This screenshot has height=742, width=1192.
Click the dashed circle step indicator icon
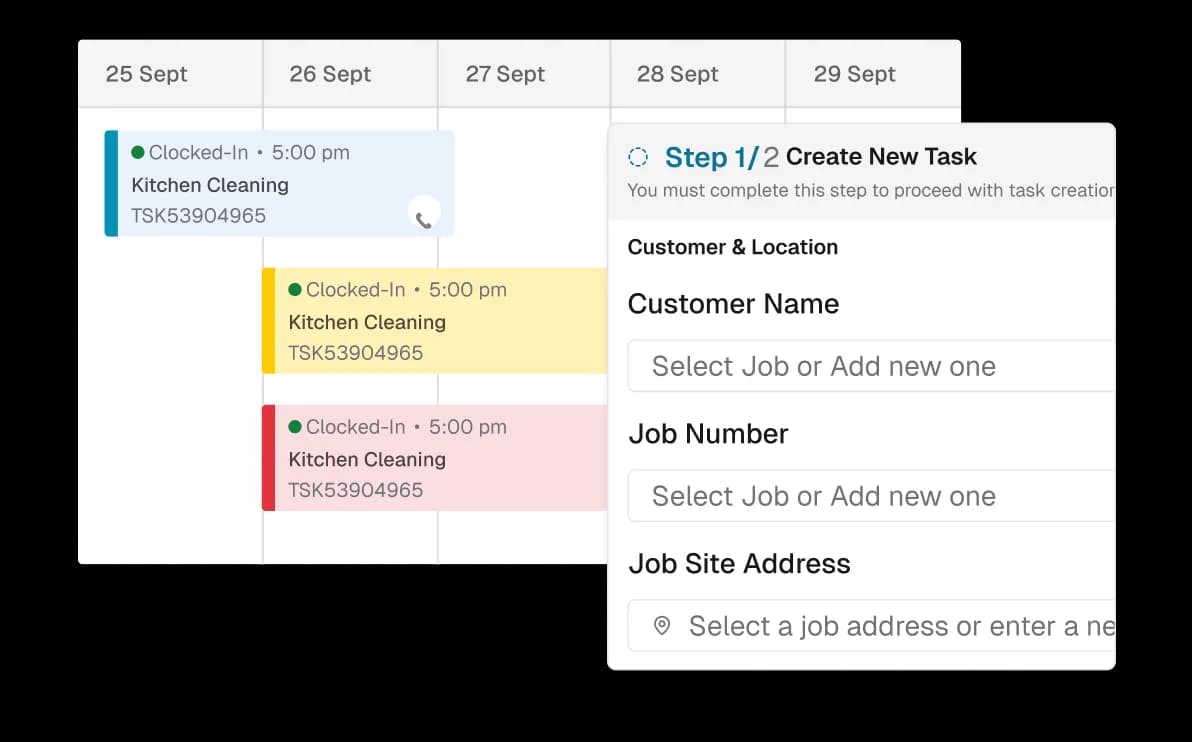tap(637, 157)
